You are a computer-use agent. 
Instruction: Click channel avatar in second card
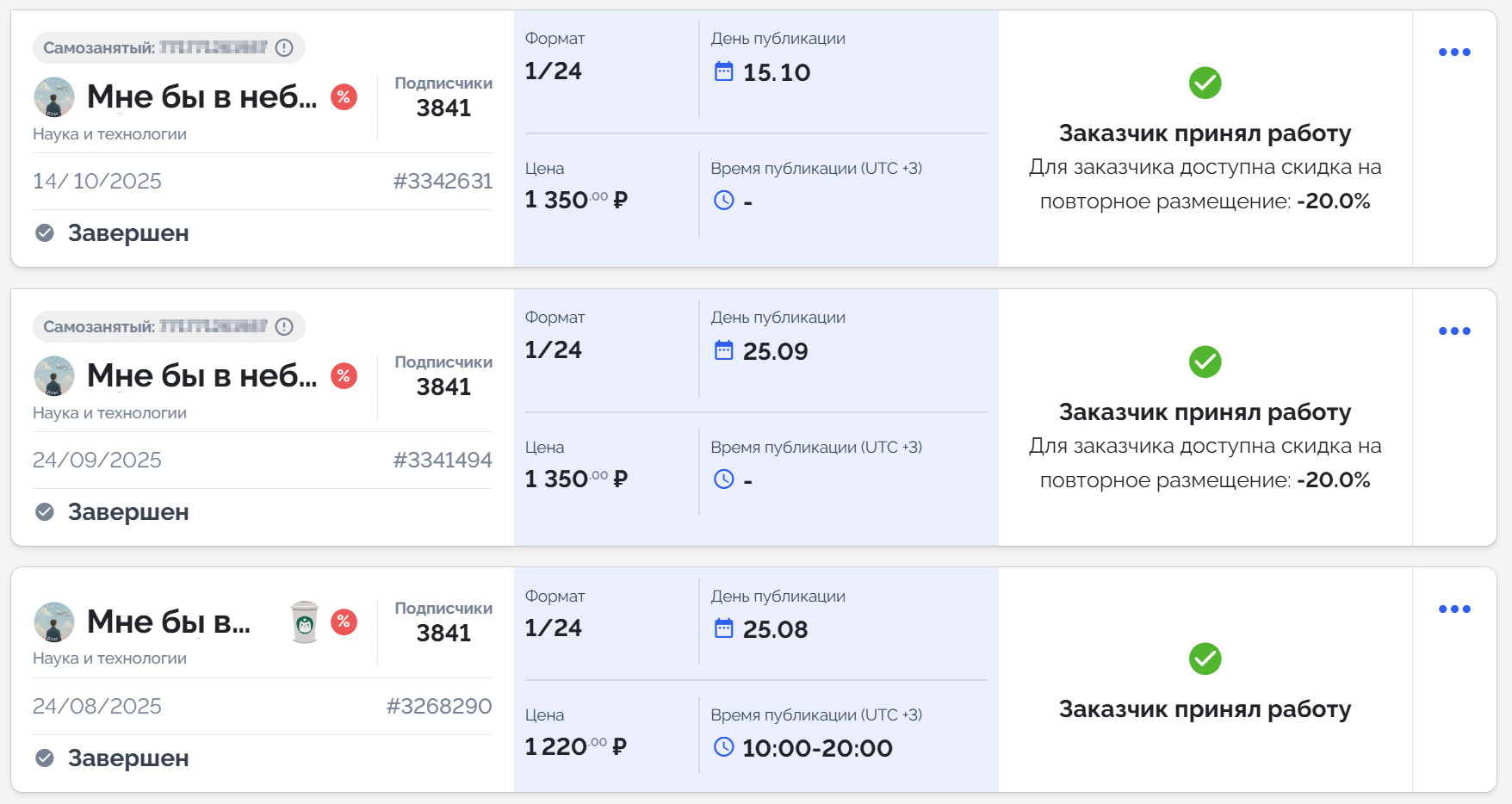coord(53,376)
